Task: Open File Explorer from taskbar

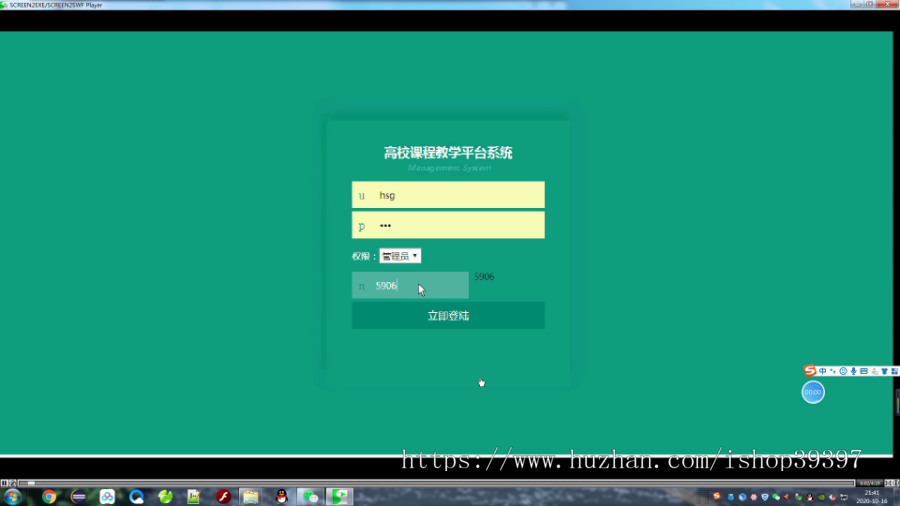Action: (x=250, y=497)
